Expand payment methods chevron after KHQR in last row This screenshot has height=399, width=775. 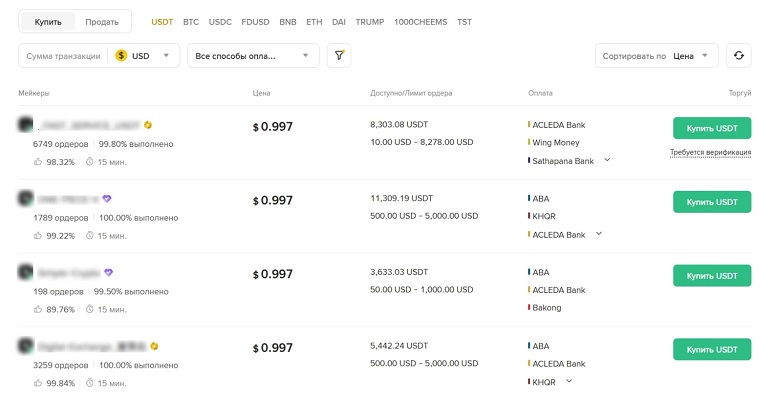coord(569,381)
